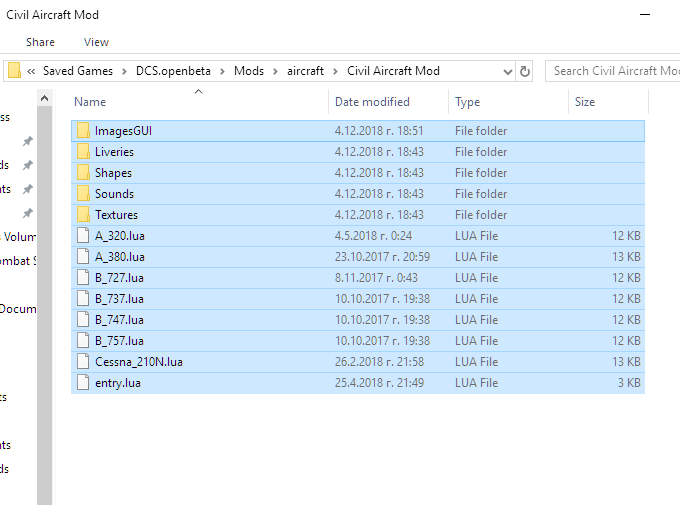The height and width of the screenshot is (505, 680).
Task: Click the A_380.lua file icon
Action: (x=83, y=257)
